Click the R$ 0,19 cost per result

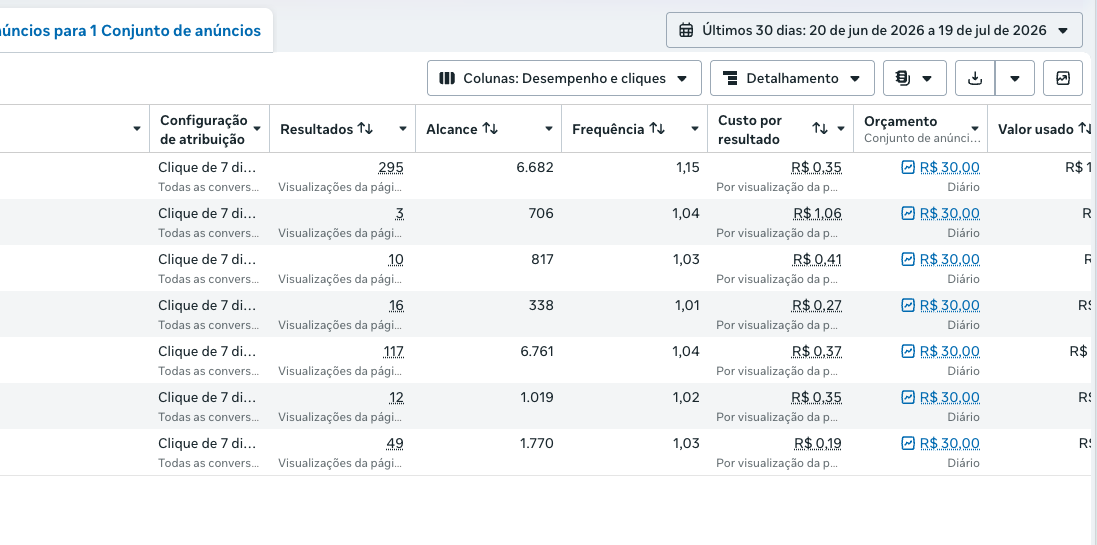[x=818, y=444]
